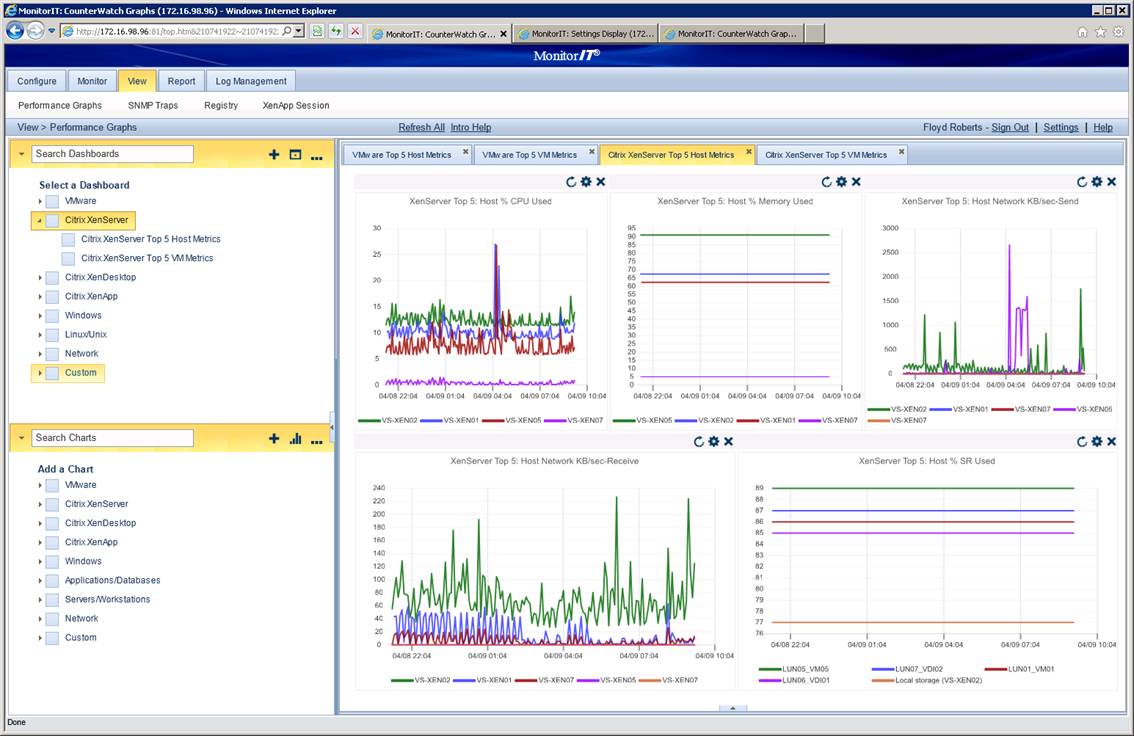
Task: Tick the VMware checkbox under Select a Dashboard
Action: [52, 202]
